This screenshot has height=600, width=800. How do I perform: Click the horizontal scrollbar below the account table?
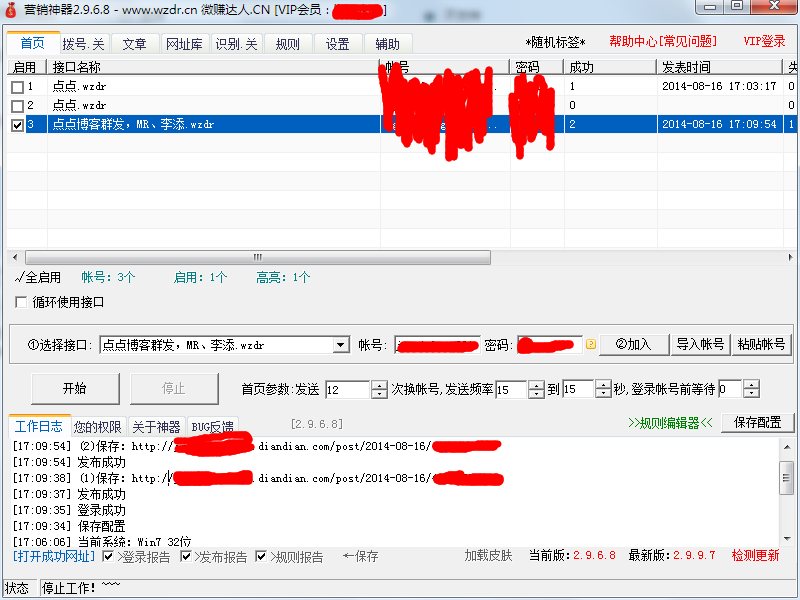[x=260, y=257]
